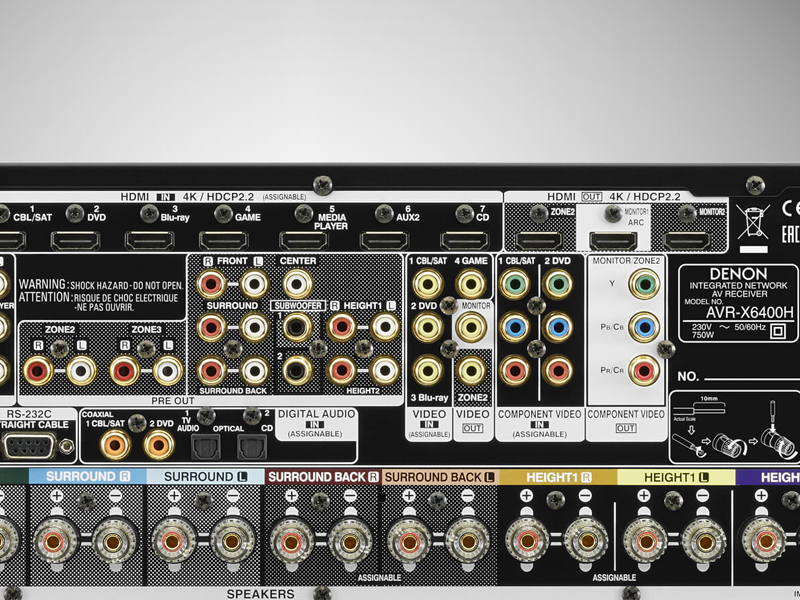Click the AVR-X6400H model number text
Image resolution: width=800 pixels, height=600 pixels.
coord(750,312)
